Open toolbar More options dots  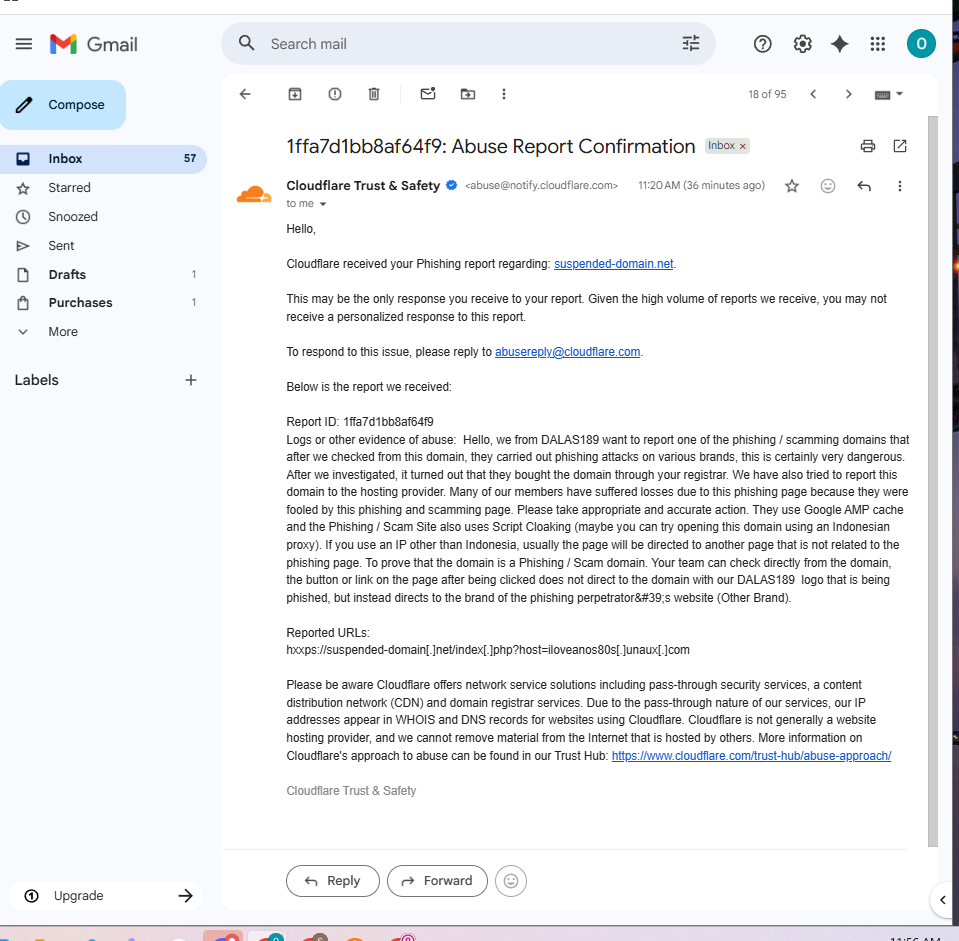click(x=503, y=94)
